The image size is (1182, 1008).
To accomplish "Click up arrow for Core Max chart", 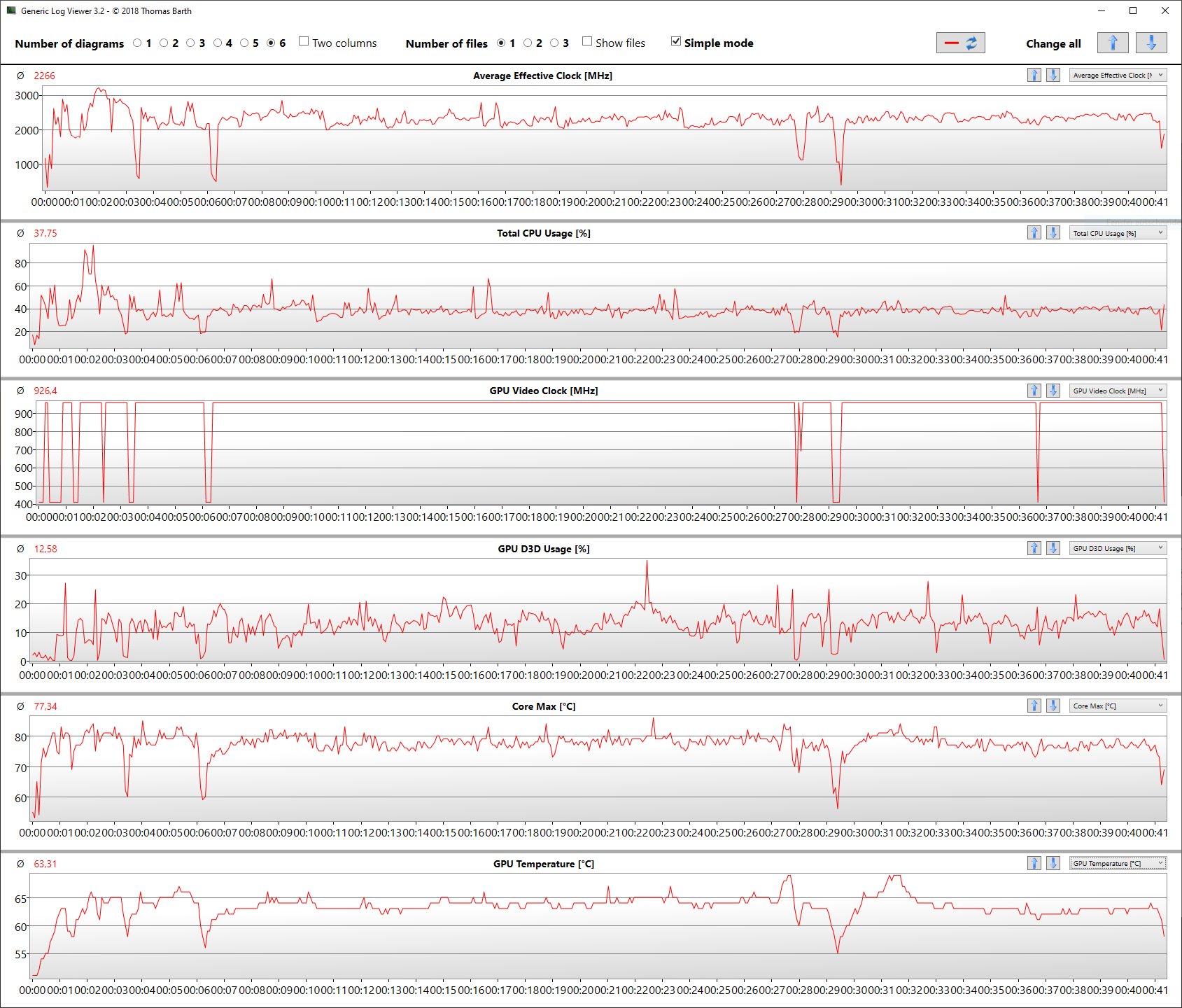I will (1034, 706).
